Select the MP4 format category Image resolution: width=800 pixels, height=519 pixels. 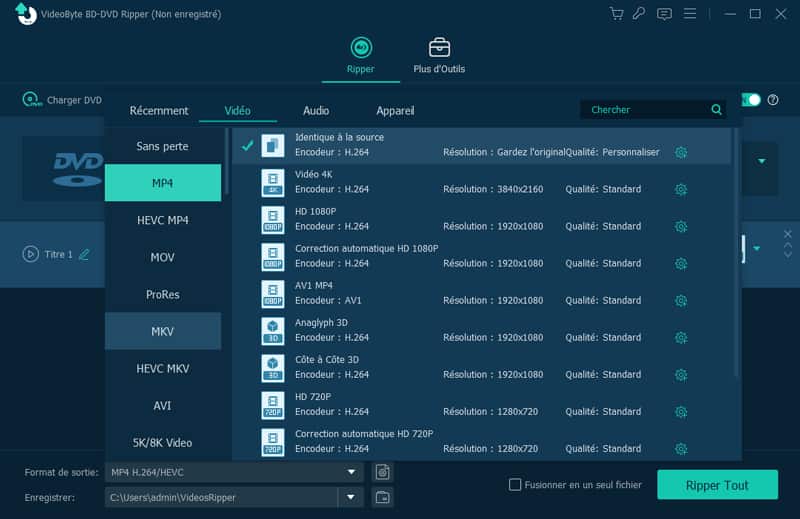[x=163, y=183]
